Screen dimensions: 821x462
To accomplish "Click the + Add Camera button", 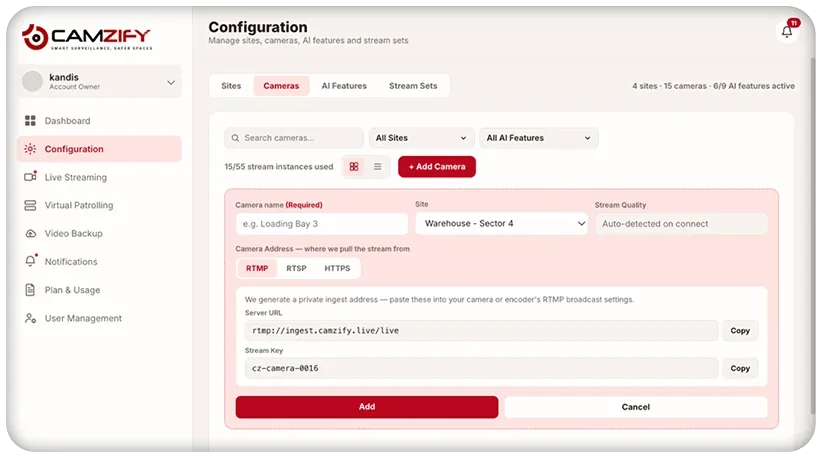I will point(437,167).
